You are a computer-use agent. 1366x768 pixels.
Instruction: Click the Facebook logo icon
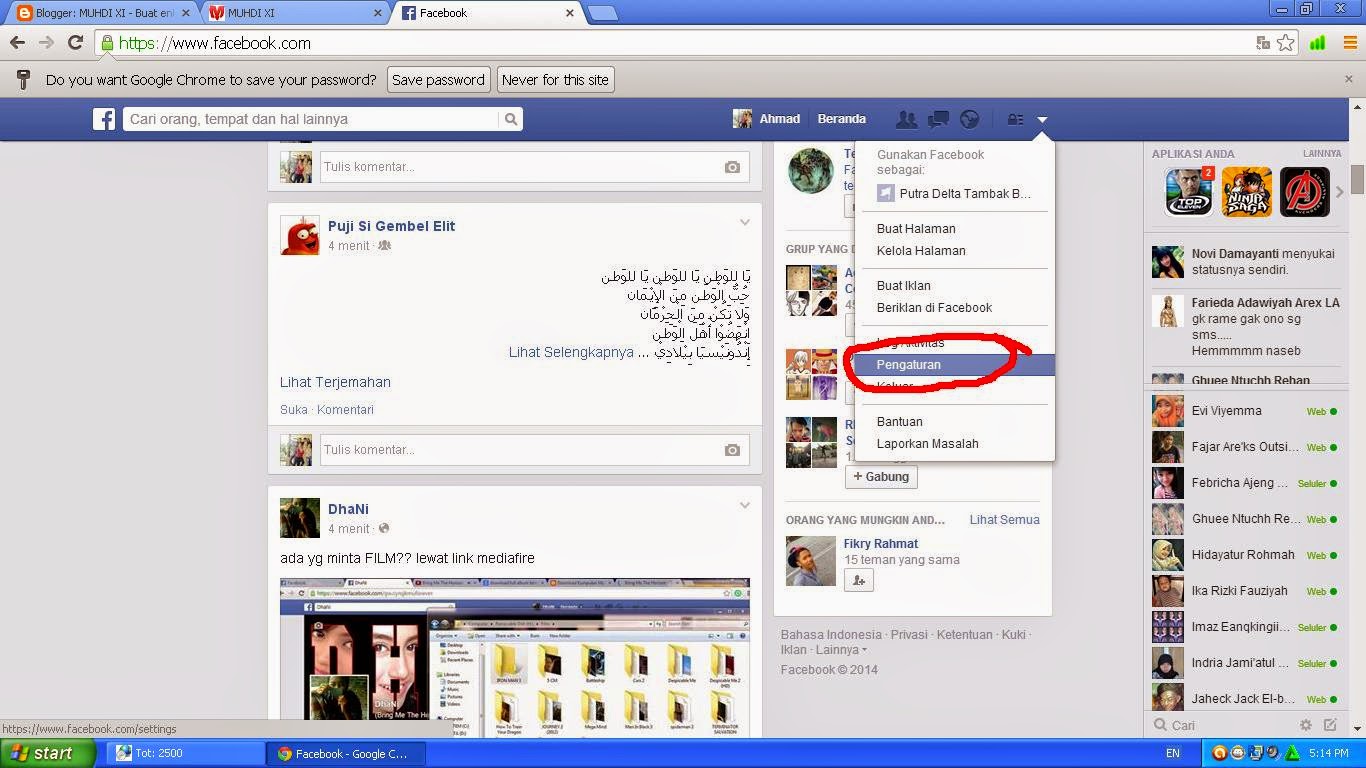[104, 119]
